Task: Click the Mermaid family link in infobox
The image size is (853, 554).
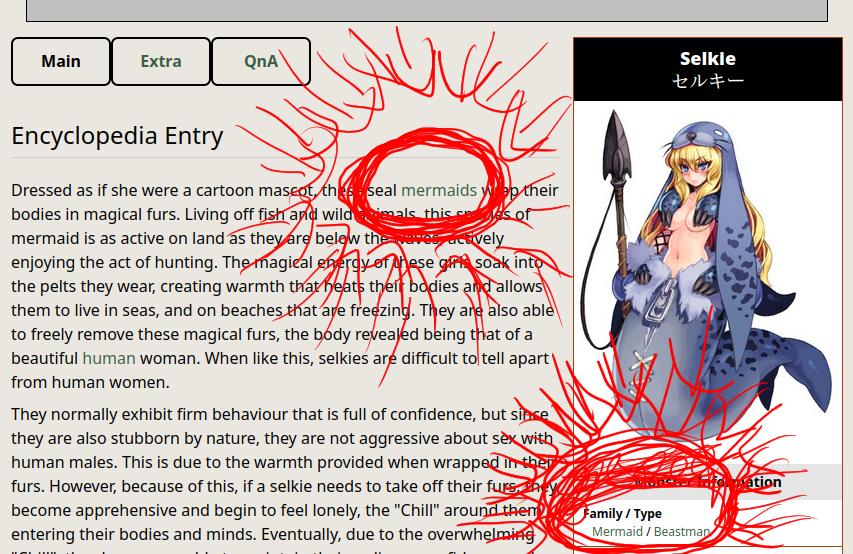Action: tap(617, 532)
